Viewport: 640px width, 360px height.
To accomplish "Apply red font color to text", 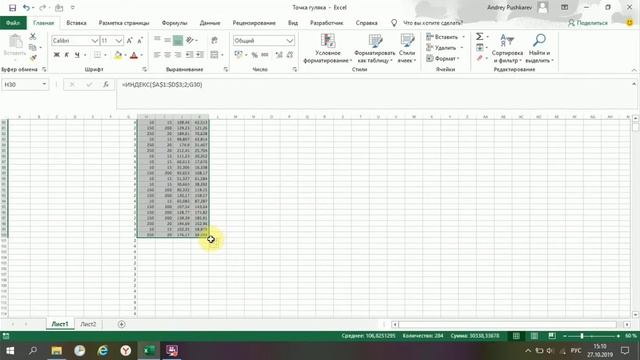I will click(134, 55).
